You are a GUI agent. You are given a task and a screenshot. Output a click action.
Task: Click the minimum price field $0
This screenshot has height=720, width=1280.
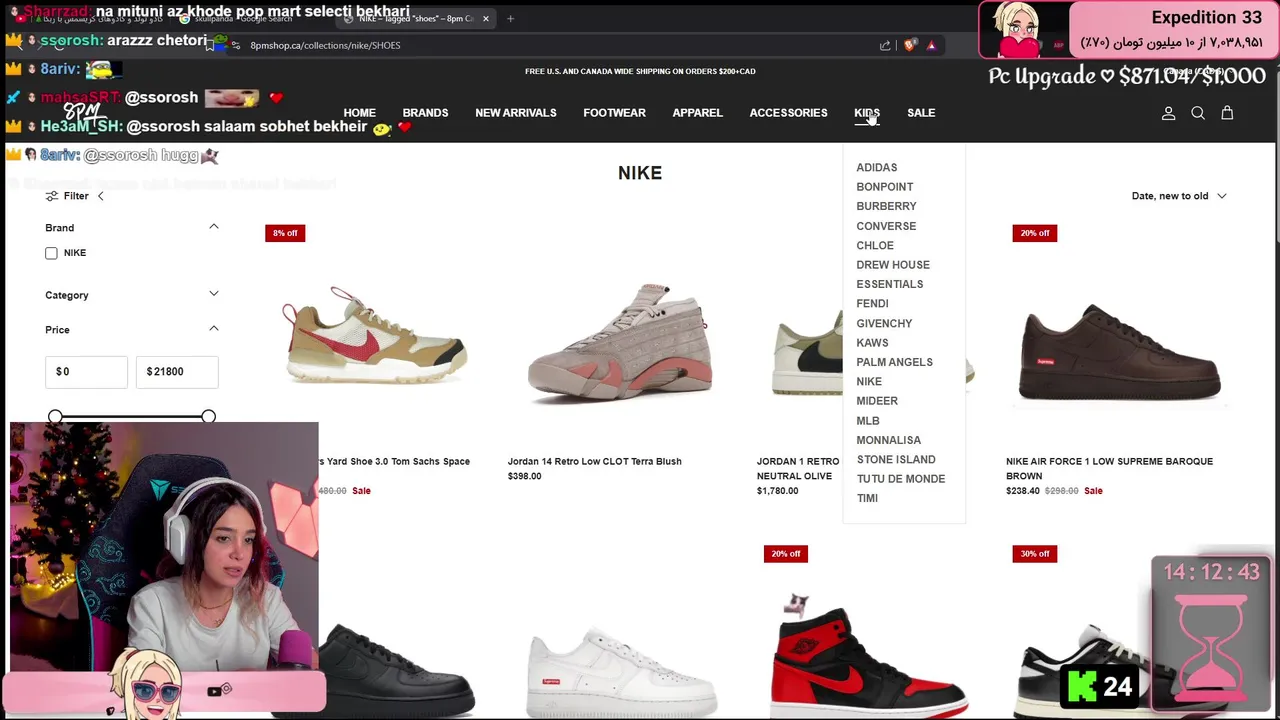pos(86,372)
